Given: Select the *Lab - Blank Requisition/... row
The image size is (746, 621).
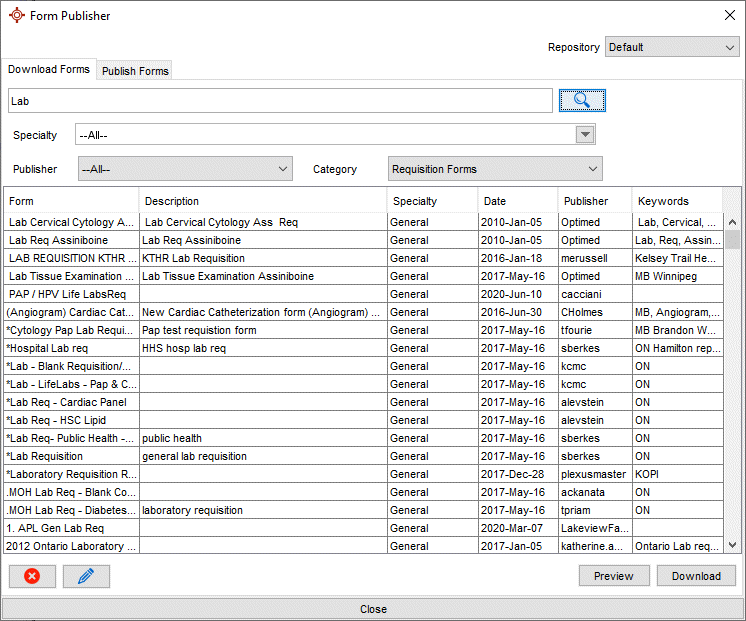Looking at the screenshot, I should tap(363, 366).
